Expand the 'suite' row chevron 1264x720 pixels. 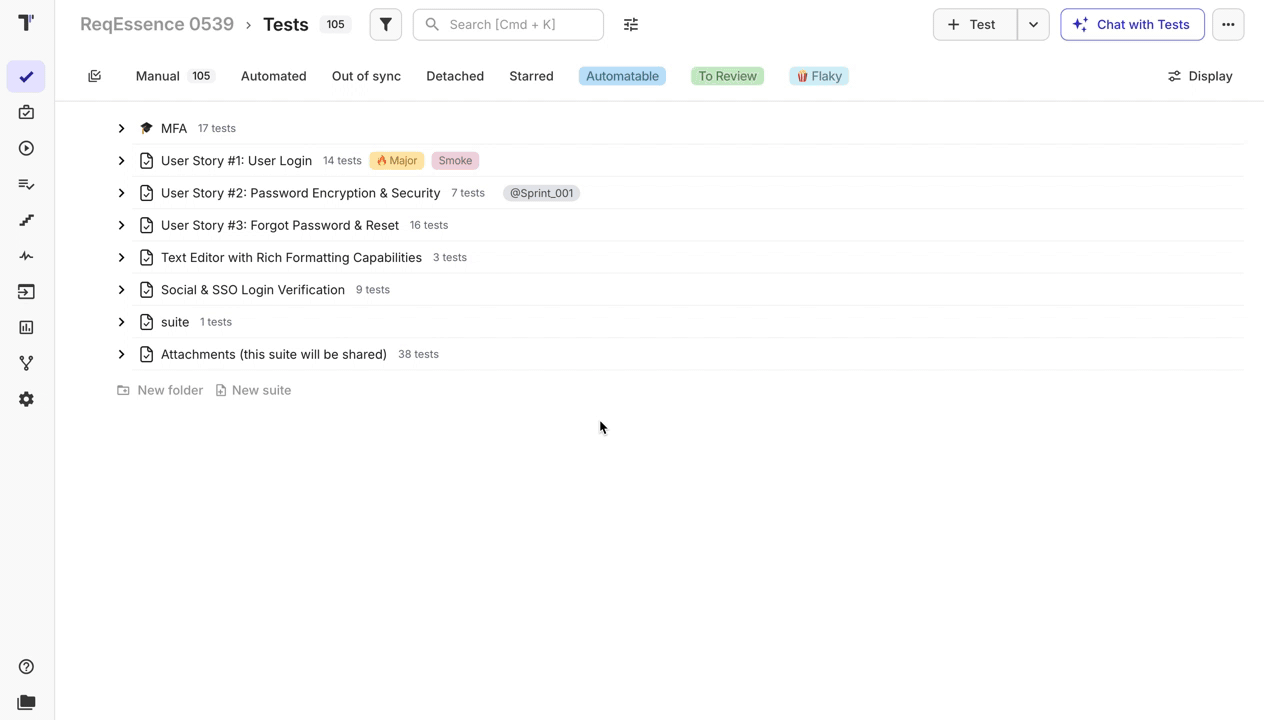pos(121,322)
